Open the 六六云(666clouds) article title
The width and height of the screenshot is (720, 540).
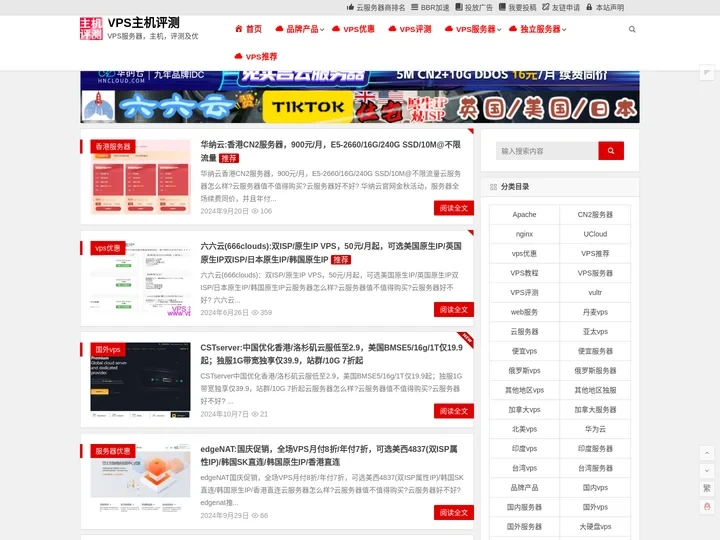pyautogui.click(x=331, y=253)
